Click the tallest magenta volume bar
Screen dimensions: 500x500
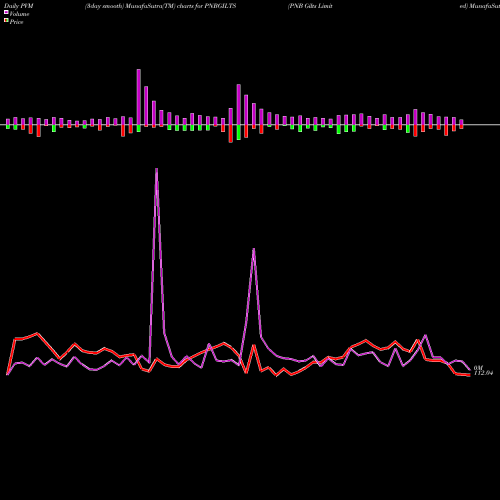[x=139, y=97]
